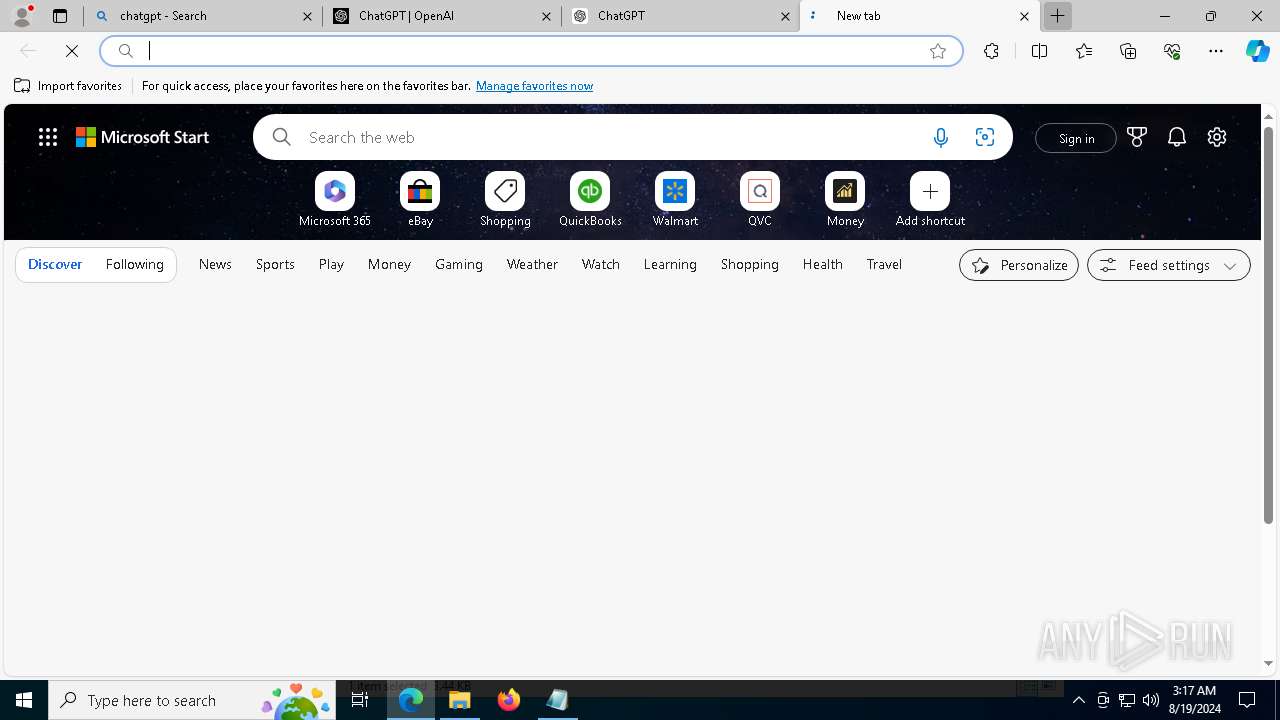Image resolution: width=1280 pixels, height=720 pixels.
Task: Open Task View on taskbar
Action: pyautogui.click(x=360, y=700)
